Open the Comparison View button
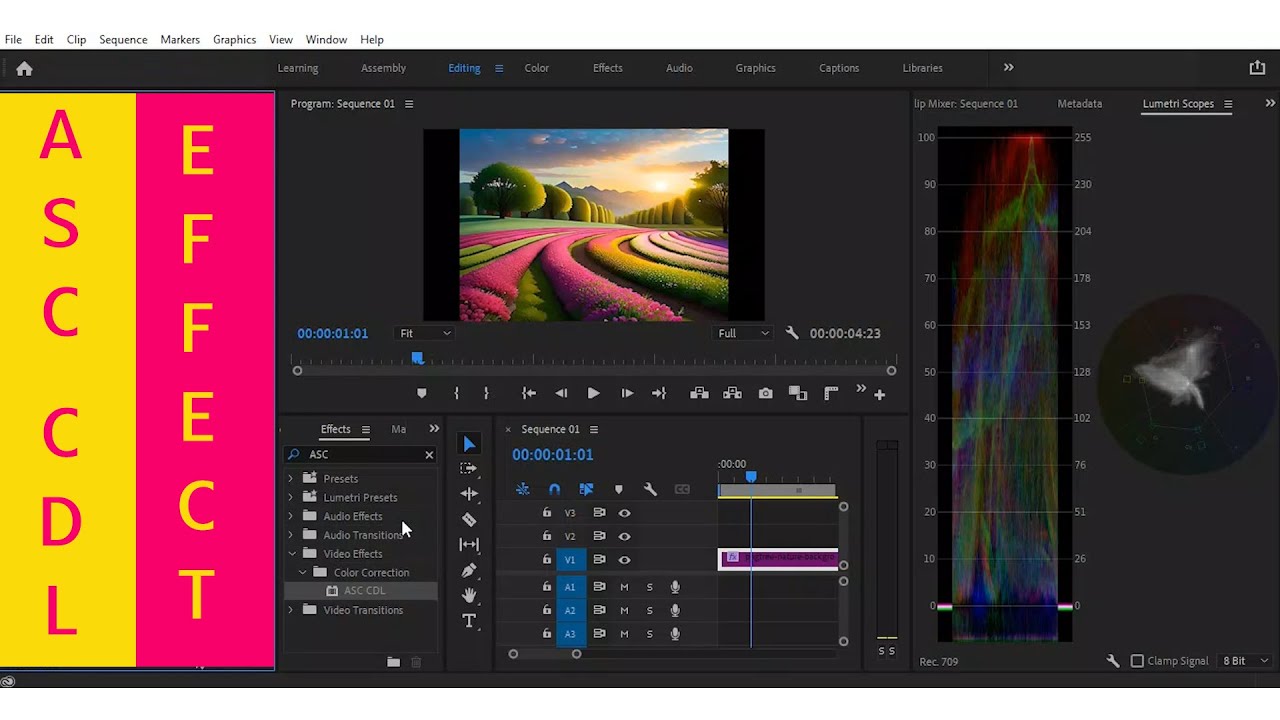This screenshot has height=720, width=1280. pos(797,393)
